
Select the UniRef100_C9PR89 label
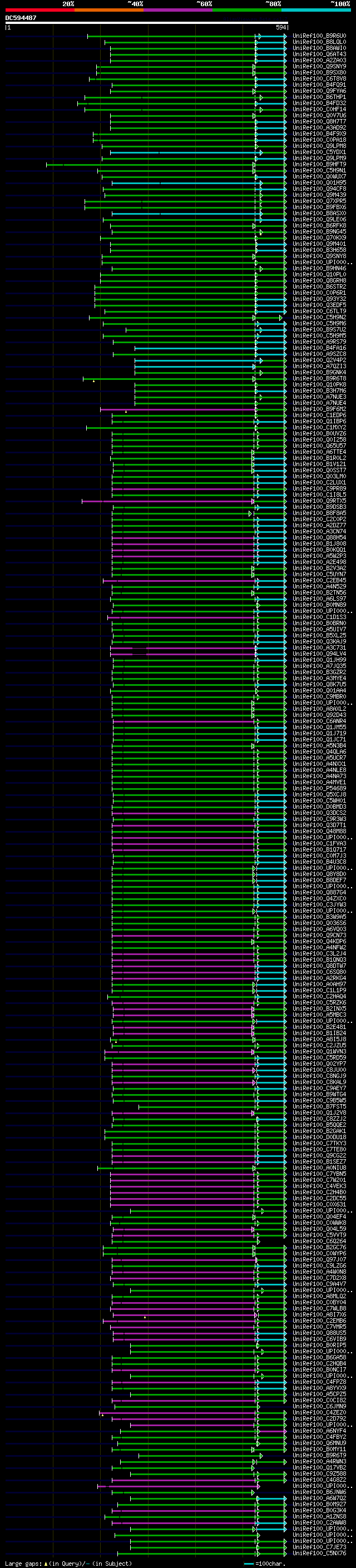[319, 488]
